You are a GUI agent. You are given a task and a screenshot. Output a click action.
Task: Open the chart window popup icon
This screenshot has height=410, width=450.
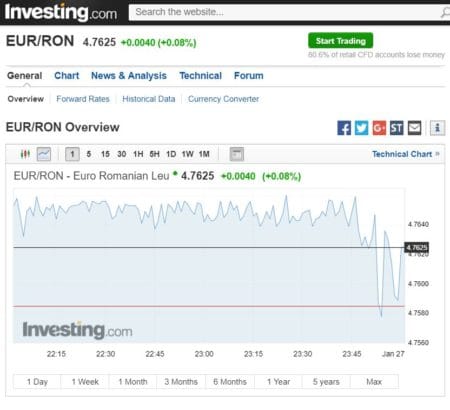[x=237, y=154]
